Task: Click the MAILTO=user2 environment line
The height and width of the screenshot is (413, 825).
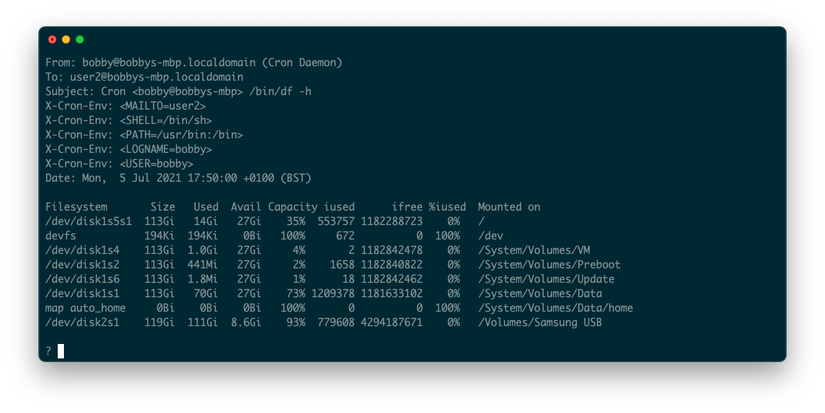Action: [x=125, y=106]
